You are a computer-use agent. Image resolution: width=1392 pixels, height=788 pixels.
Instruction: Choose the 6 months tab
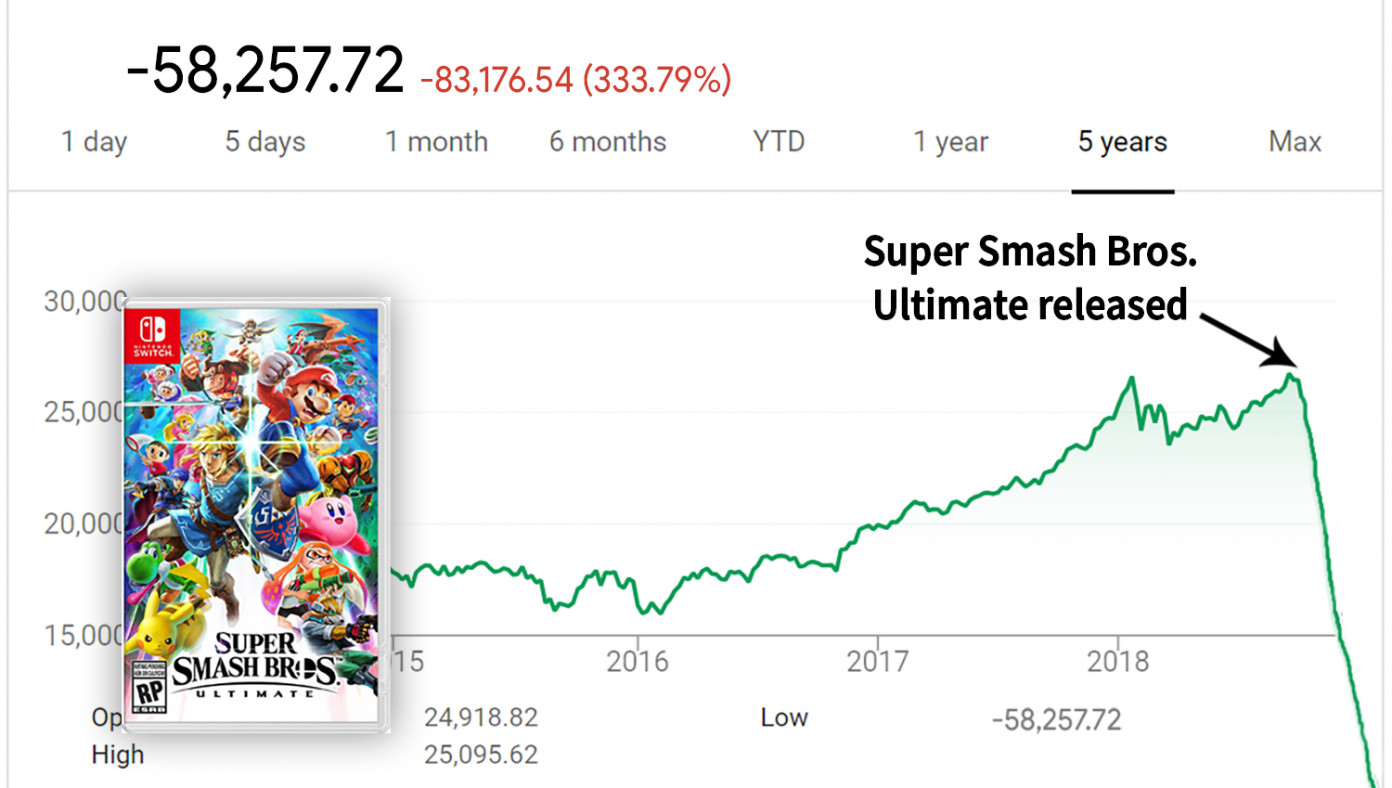coord(608,142)
